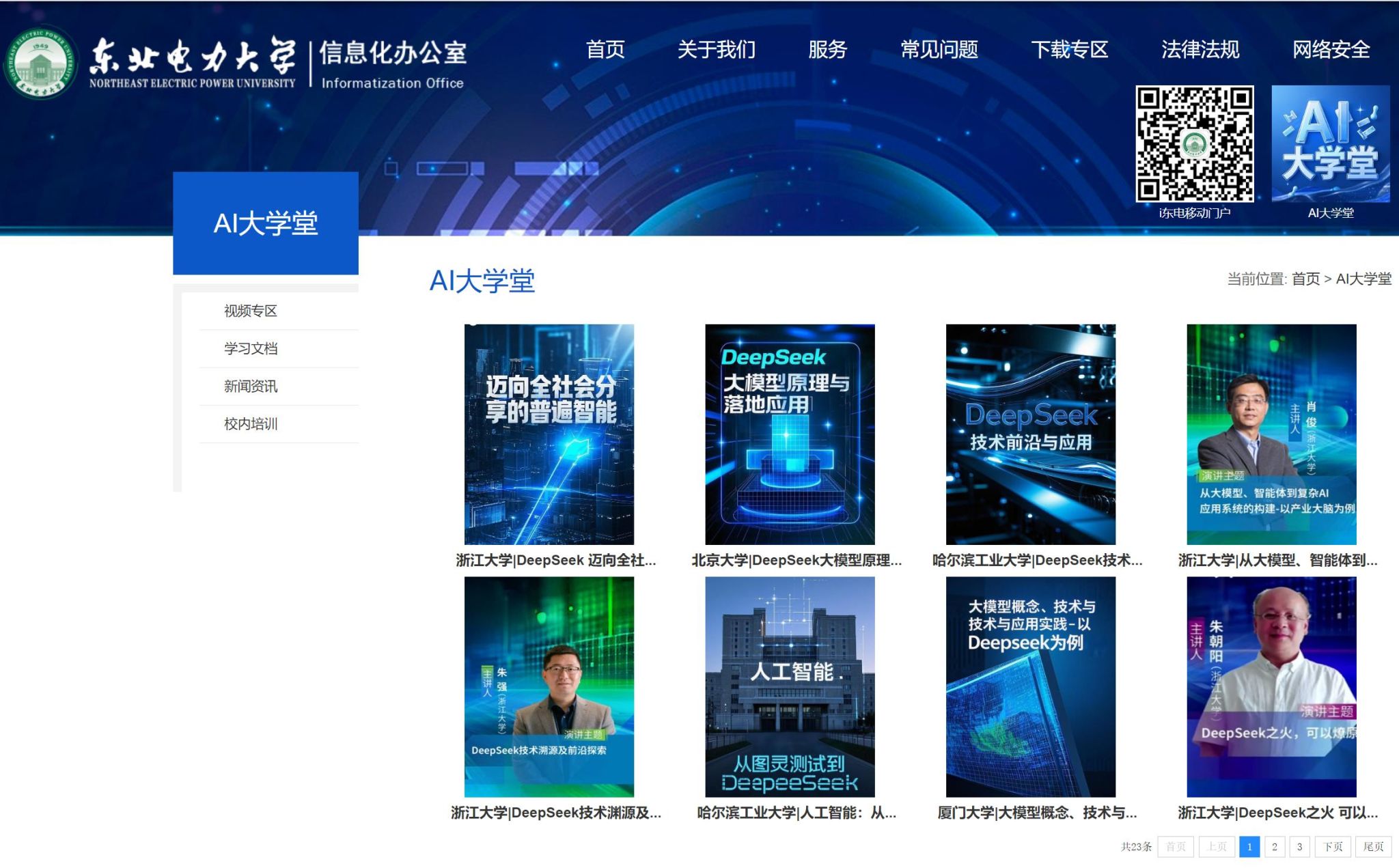Click title 哈尔滨工业大学|DeepSeek技术...
Image resolution: width=1399 pixels, height=868 pixels.
1037,560
